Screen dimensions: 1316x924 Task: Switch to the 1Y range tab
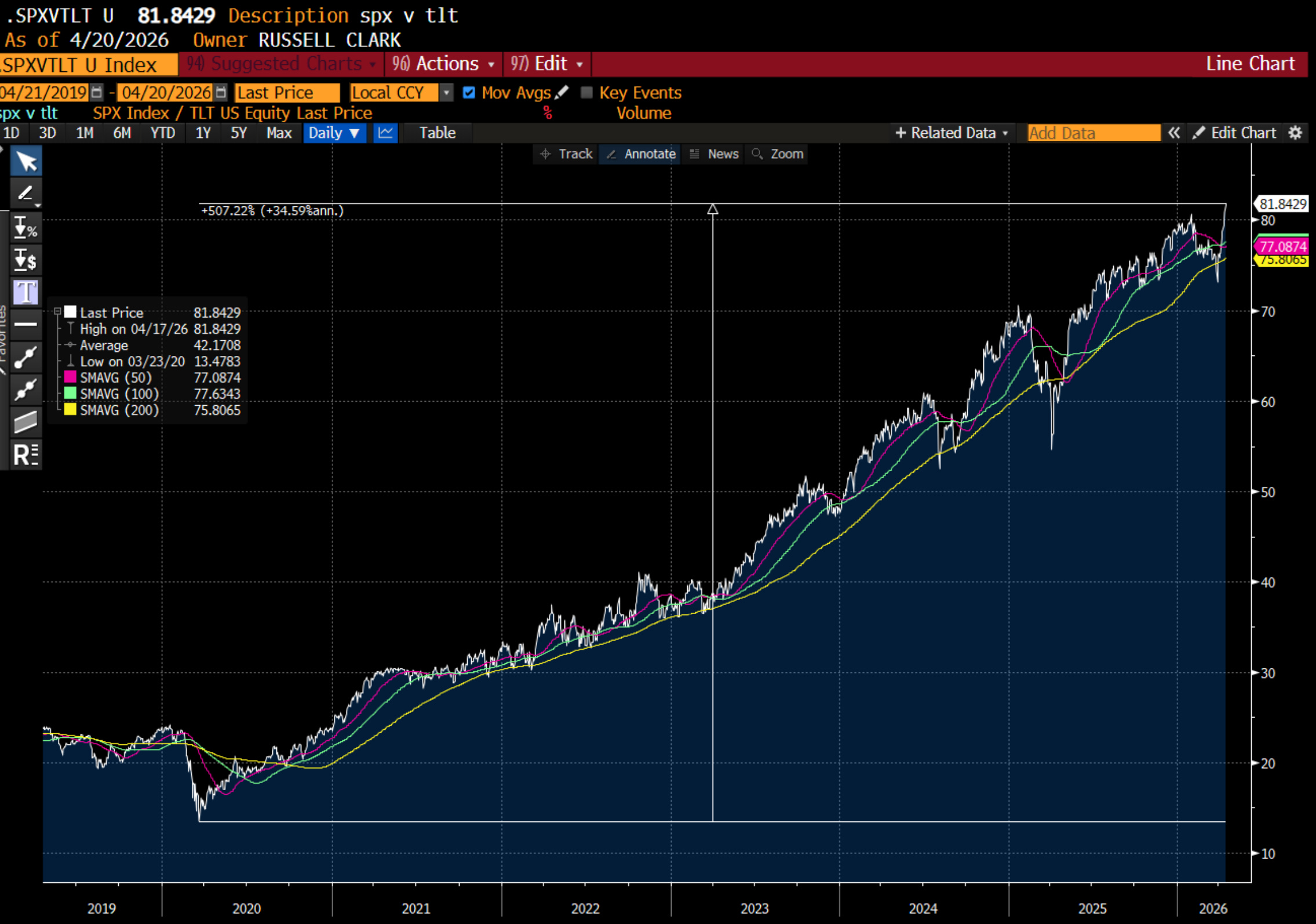203,133
